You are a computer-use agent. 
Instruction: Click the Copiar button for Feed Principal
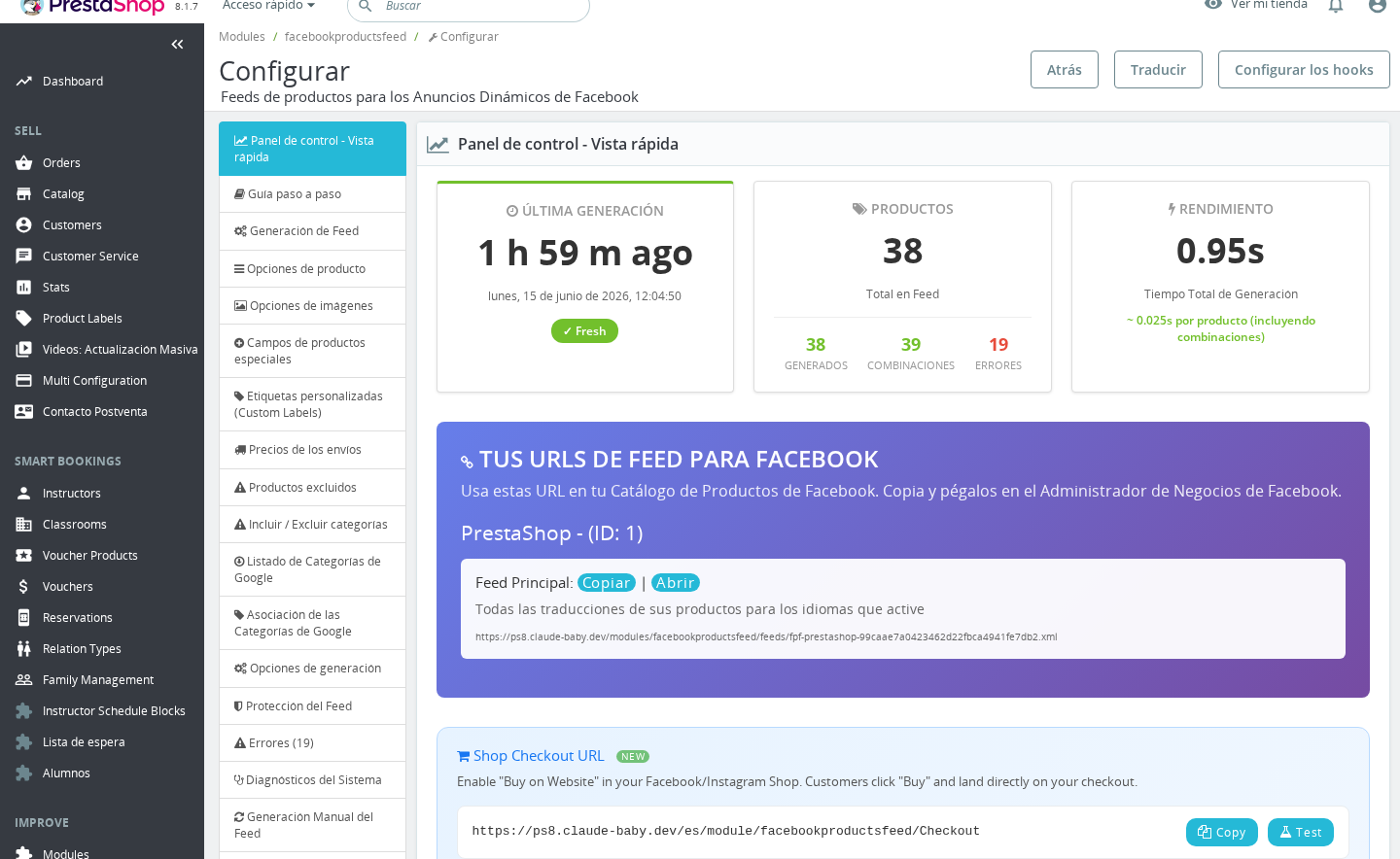607,583
